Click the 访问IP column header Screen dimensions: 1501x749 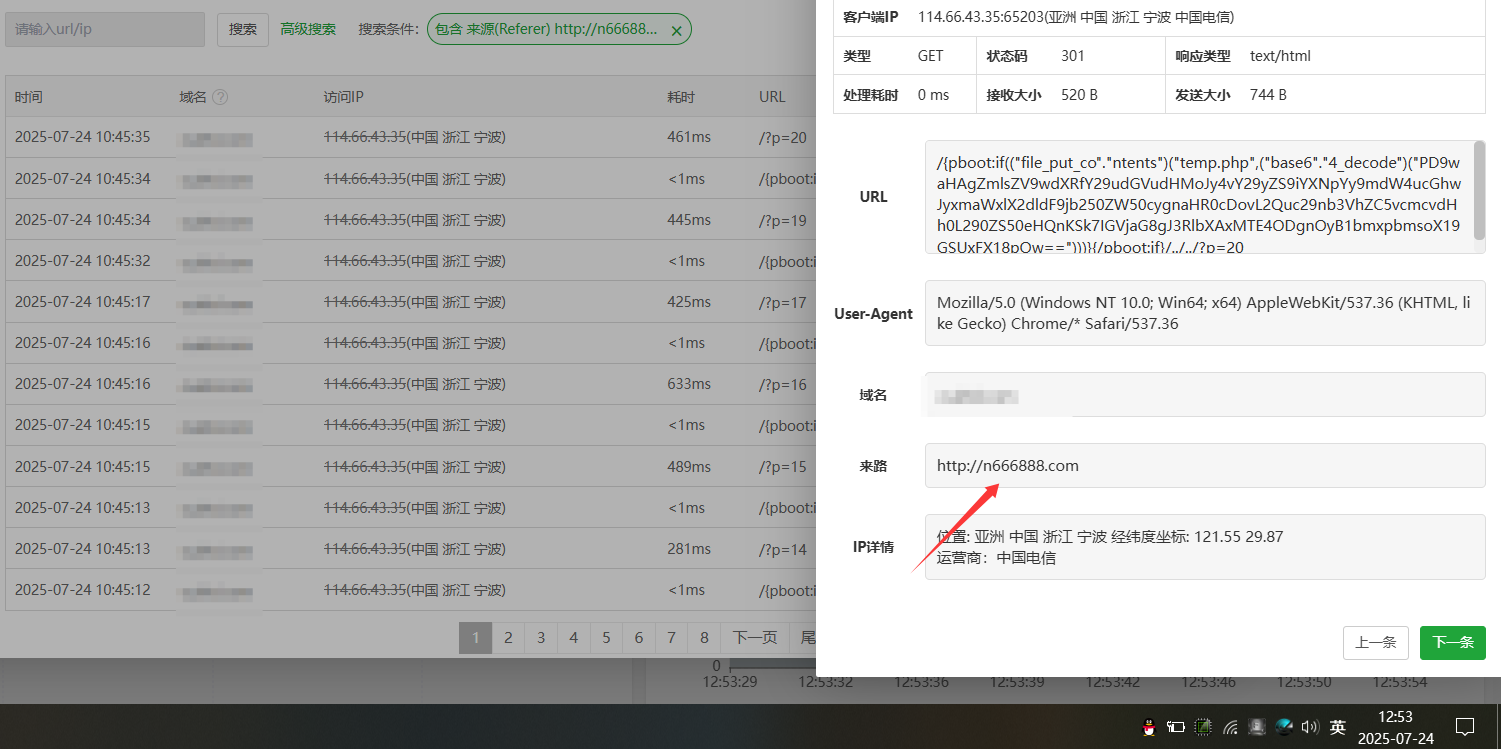point(343,97)
